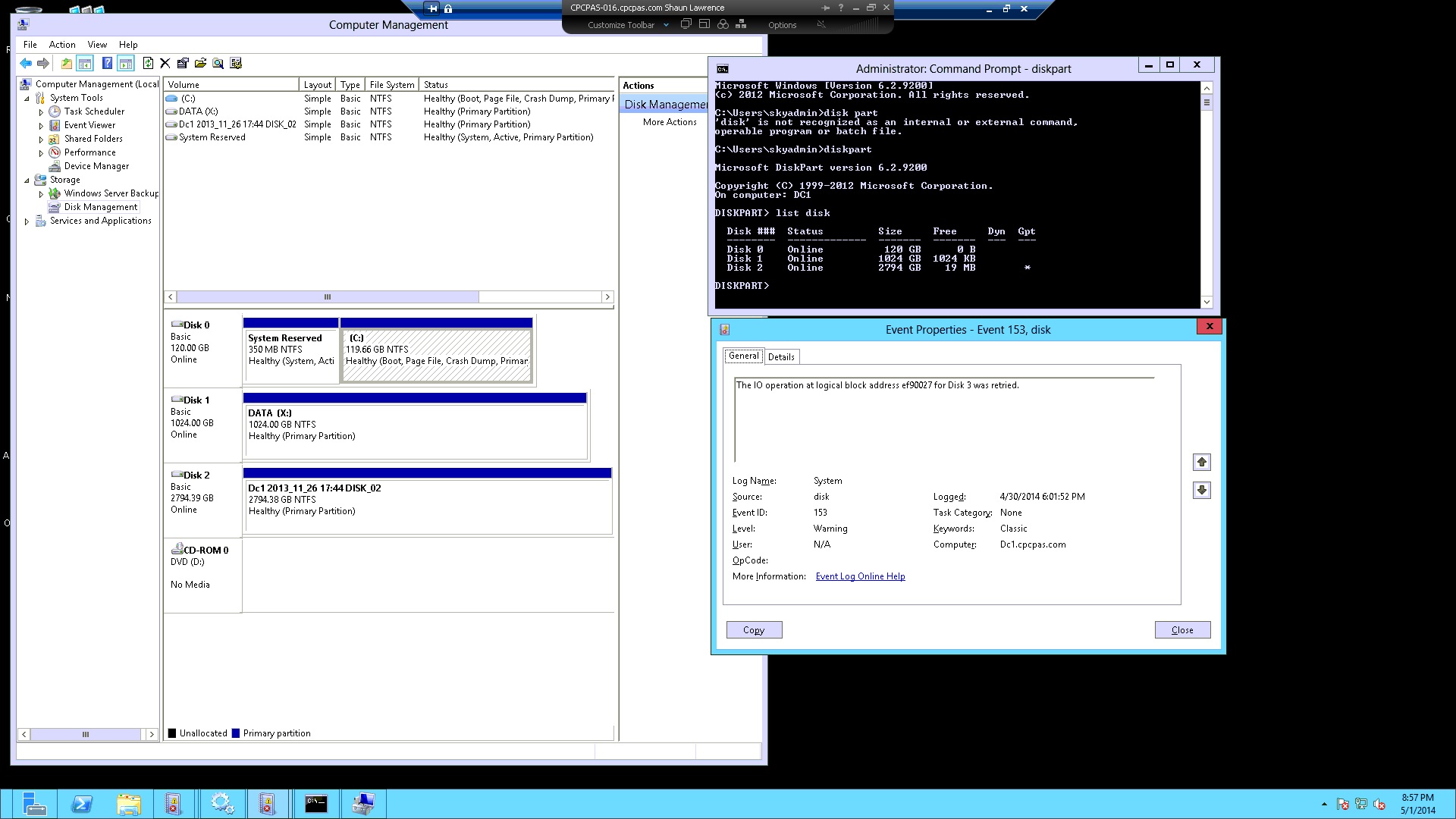Sort by the File System column header
Viewport: 1456px width, 819px height.
[391, 85]
